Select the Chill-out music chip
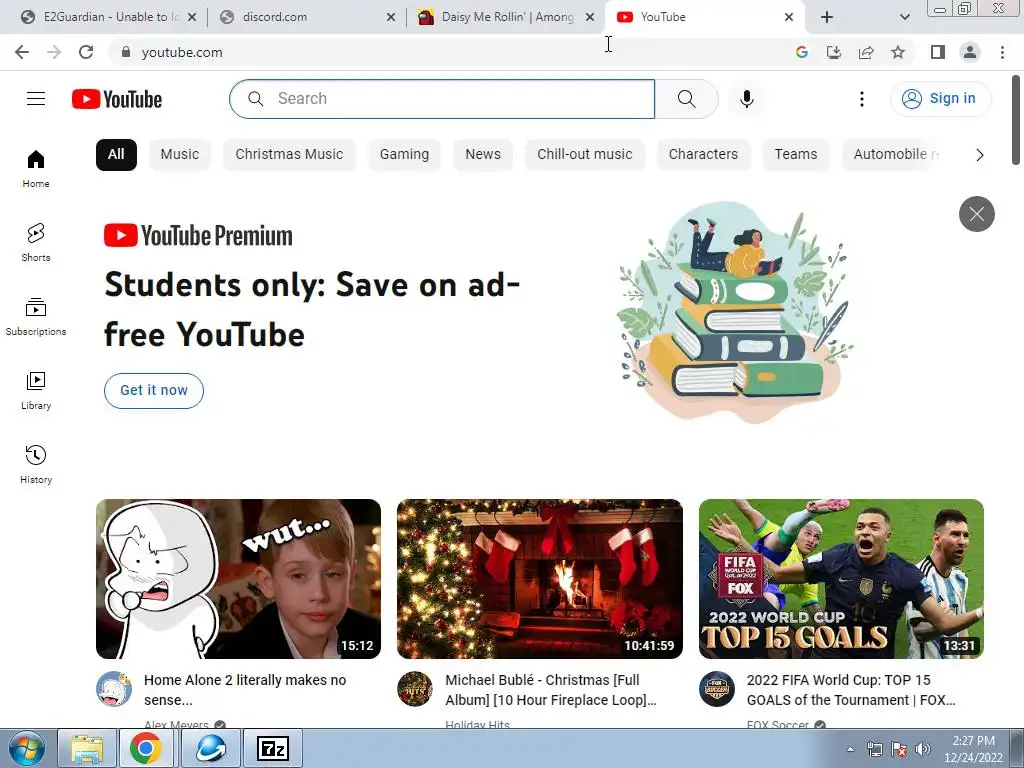The width and height of the screenshot is (1024, 768). [x=584, y=155]
